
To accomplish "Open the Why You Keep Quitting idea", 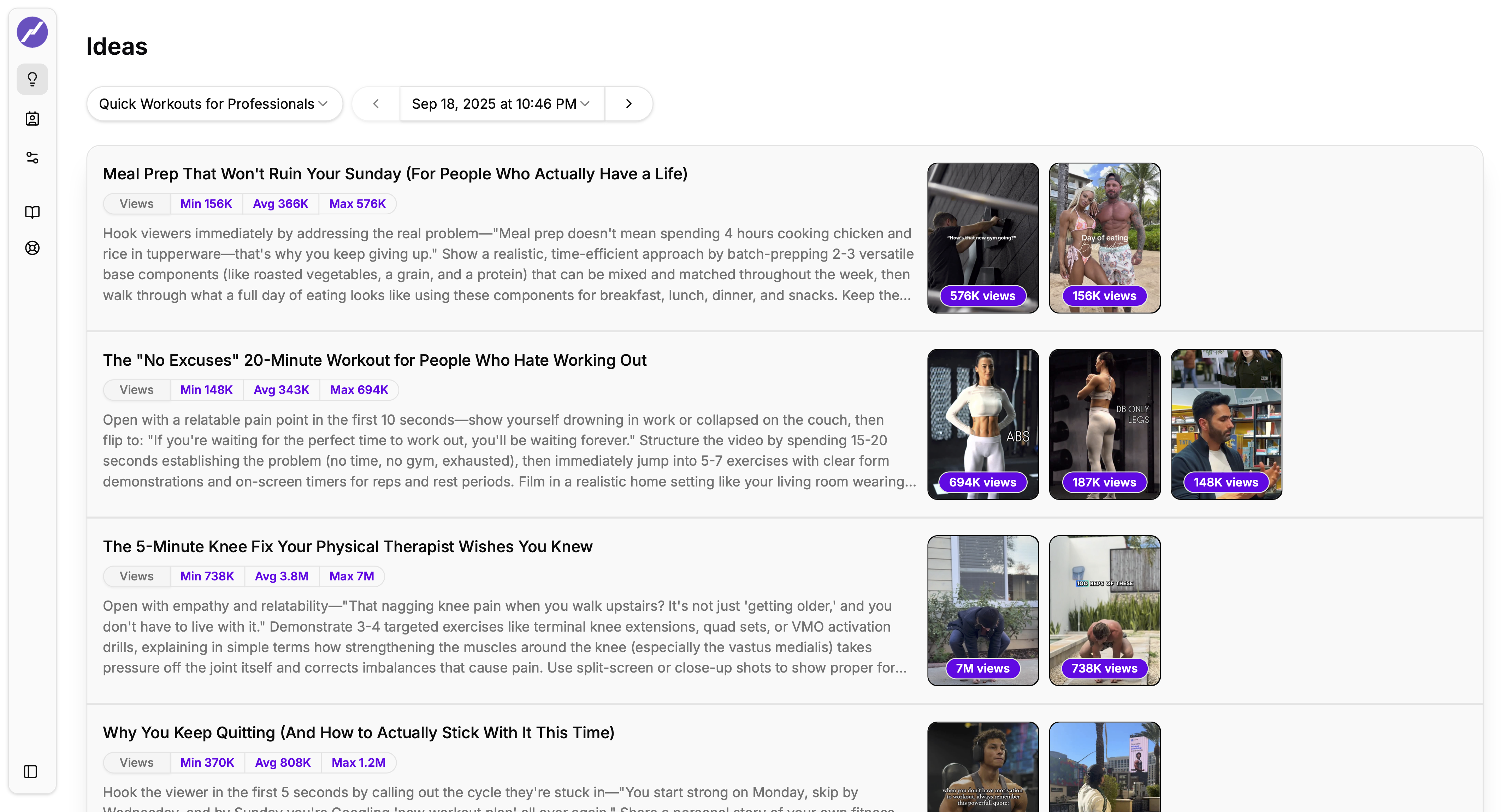I will coord(359,733).
